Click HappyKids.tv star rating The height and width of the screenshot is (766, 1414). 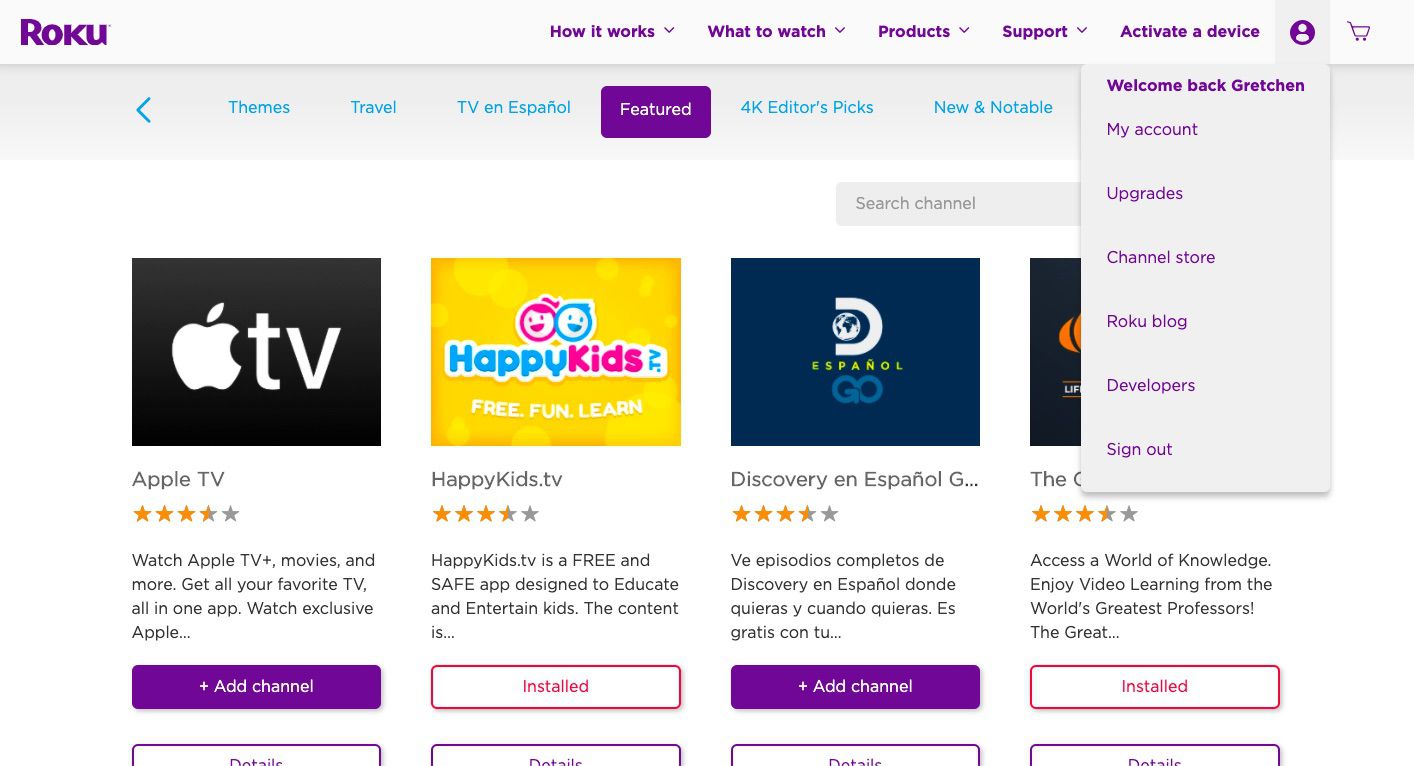pyautogui.click(x=485, y=514)
